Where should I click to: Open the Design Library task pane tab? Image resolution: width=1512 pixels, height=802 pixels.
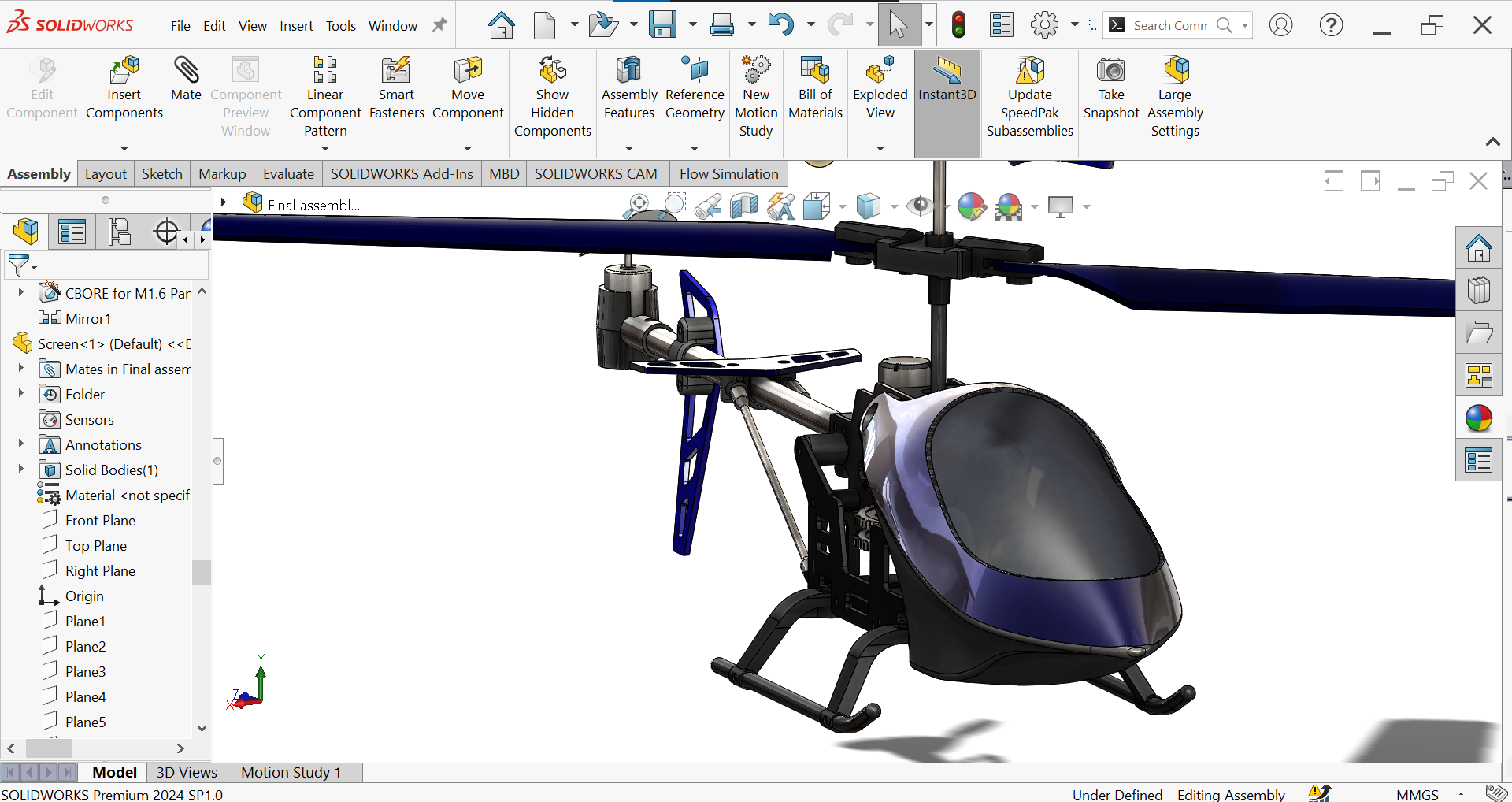tap(1478, 291)
